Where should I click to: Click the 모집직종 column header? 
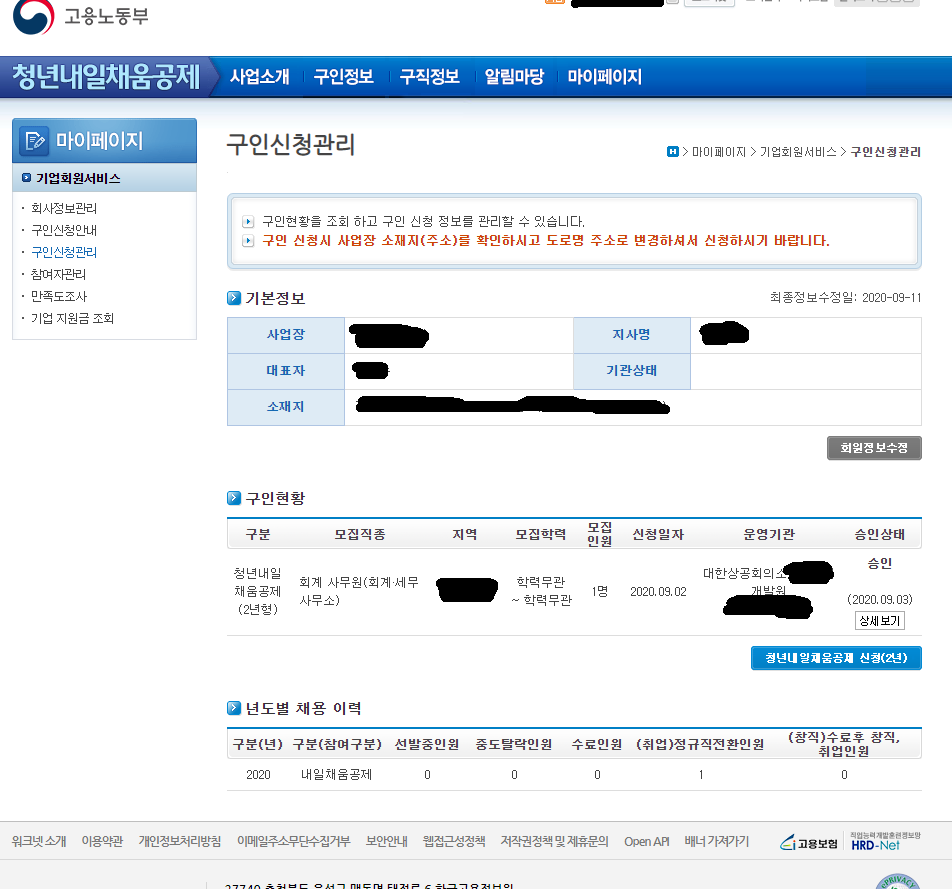pos(359,534)
